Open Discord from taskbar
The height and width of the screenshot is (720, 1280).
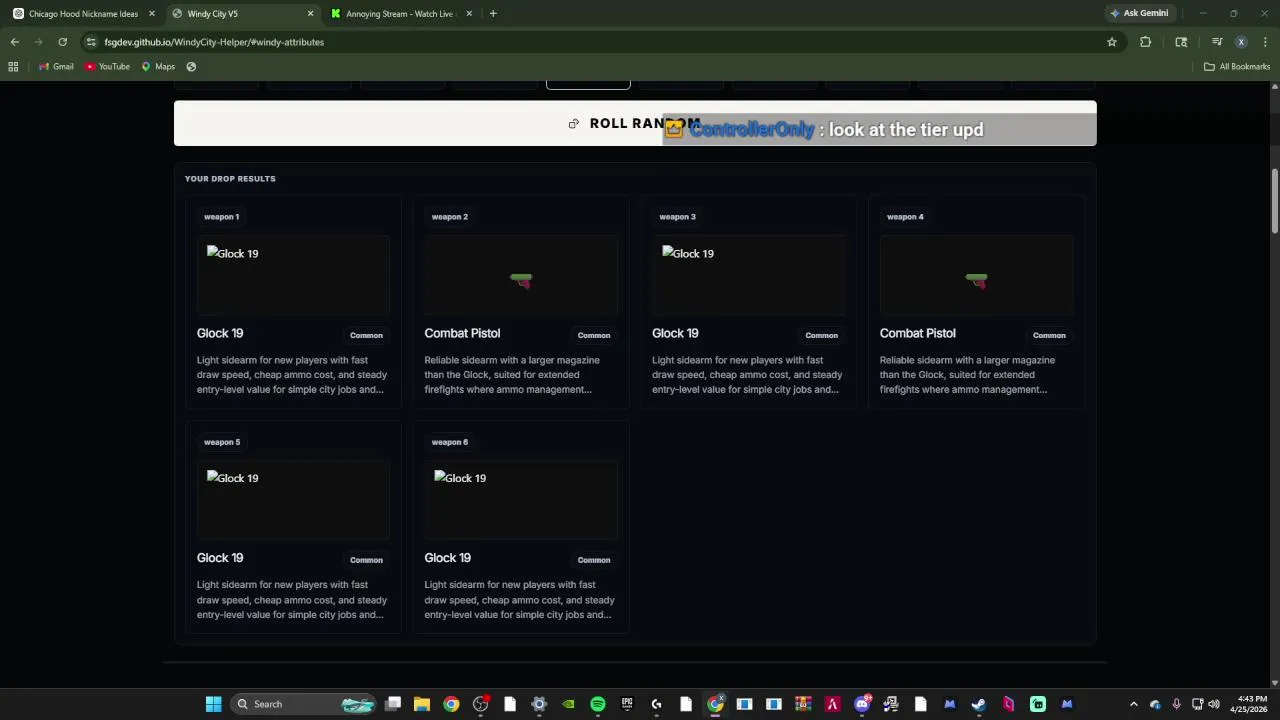[x=862, y=704]
